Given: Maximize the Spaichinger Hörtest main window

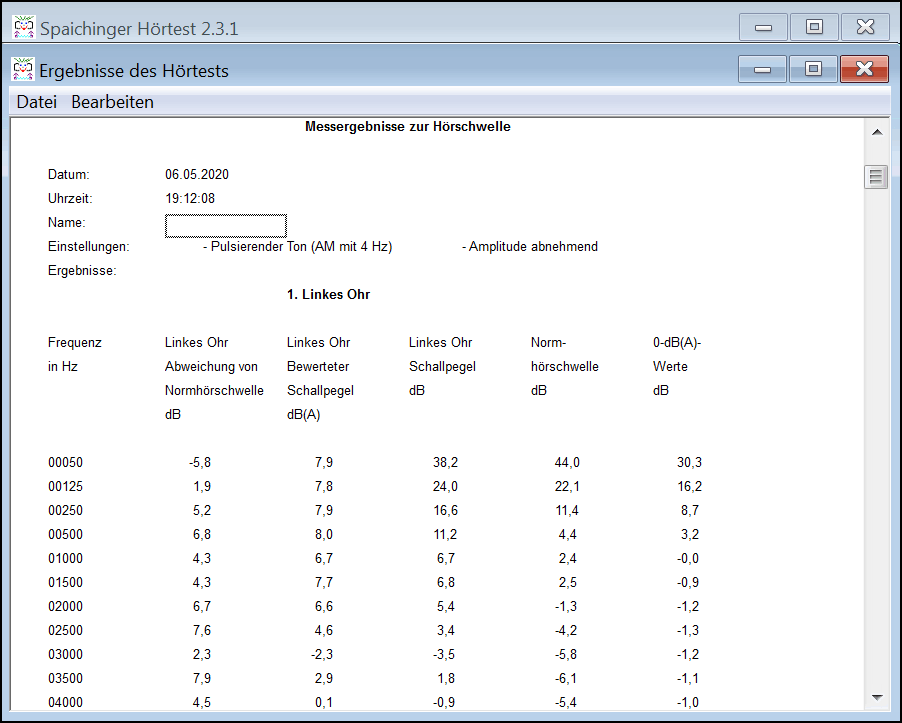Looking at the screenshot, I should click(x=814, y=27).
